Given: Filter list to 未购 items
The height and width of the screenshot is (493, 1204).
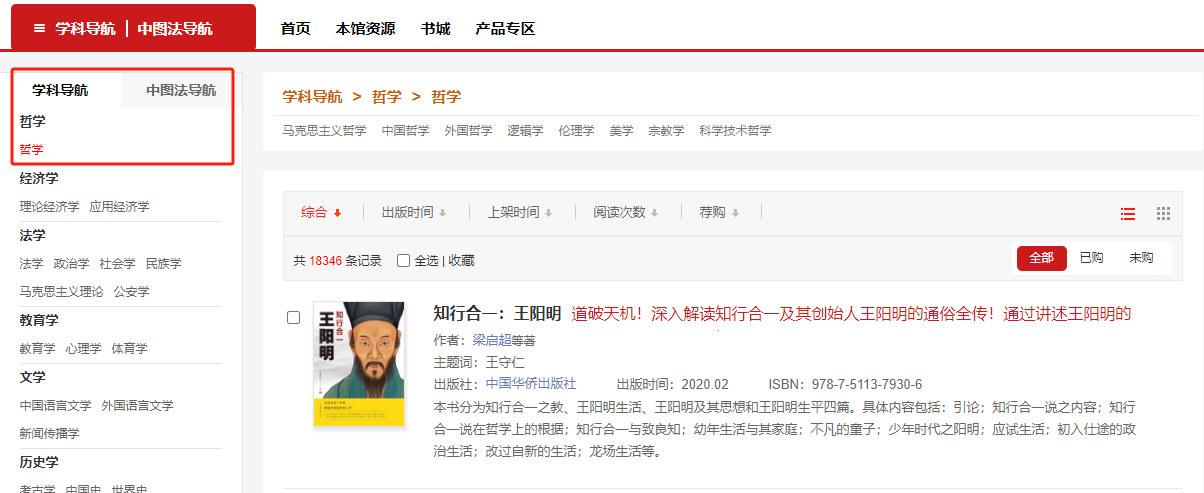Looking at the screenshot, I should pyautogui.click(x=1141, y=258).
